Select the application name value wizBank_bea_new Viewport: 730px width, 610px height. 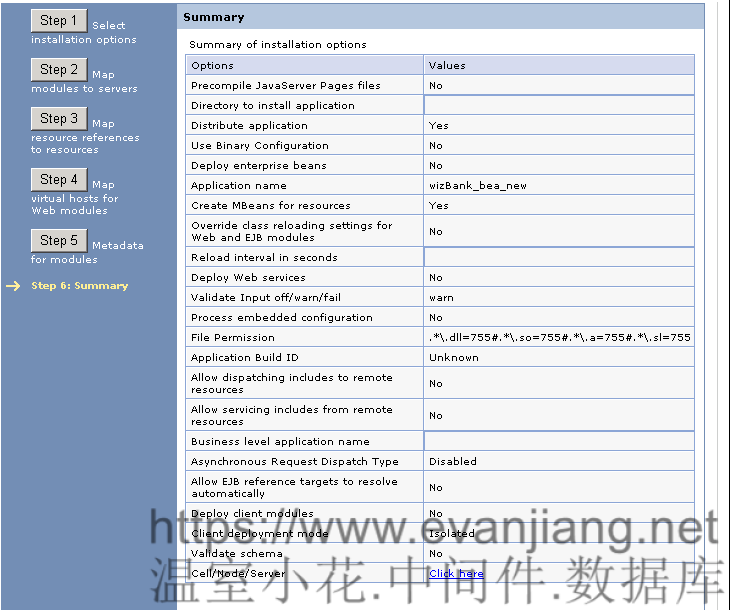pyautogui.click(x=478, y=186)
